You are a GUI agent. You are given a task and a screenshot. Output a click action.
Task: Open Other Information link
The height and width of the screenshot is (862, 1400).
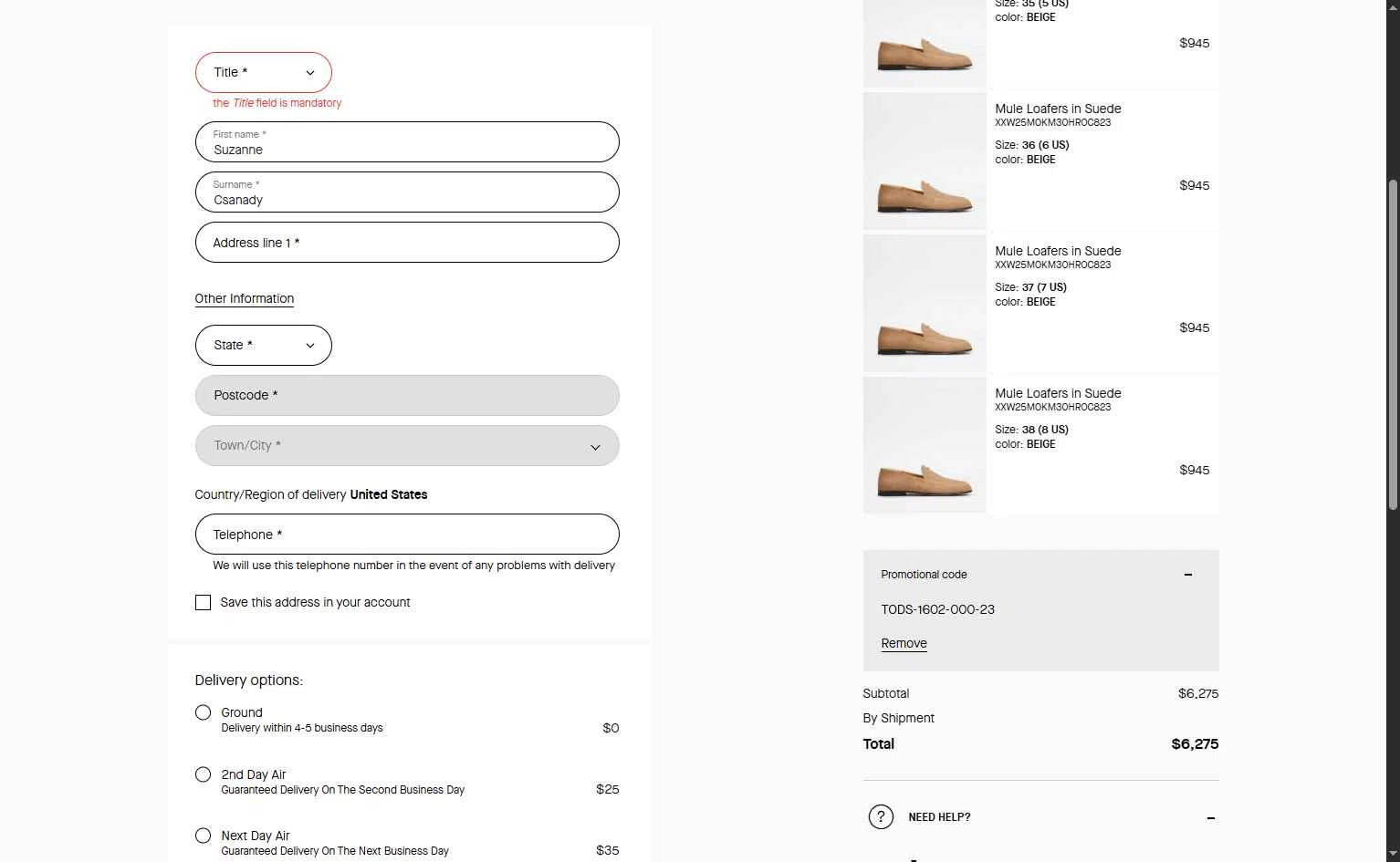[244, 298]
